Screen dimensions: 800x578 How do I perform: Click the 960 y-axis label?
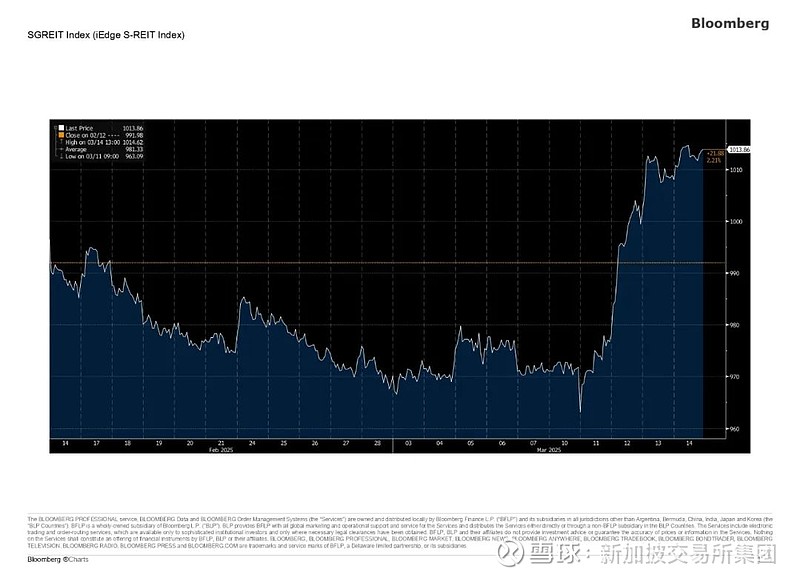[x=734, y=429]
